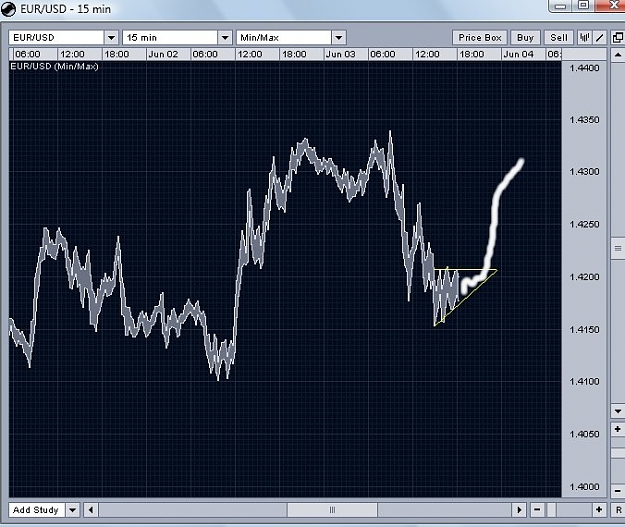Viewport: 625px width, 527px height.
Task: Click the vertical zoom in plus button
Action: coord(618,429)
